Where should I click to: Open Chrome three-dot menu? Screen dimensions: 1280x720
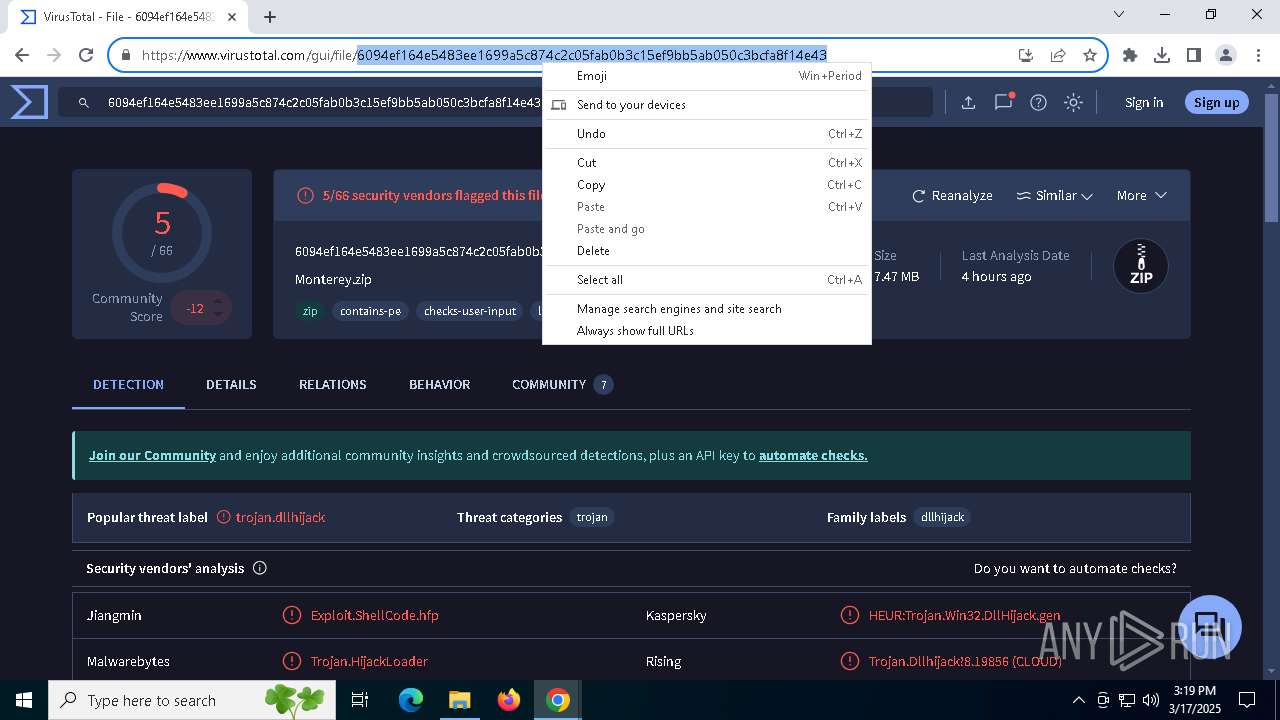[x=1258, y=55]
